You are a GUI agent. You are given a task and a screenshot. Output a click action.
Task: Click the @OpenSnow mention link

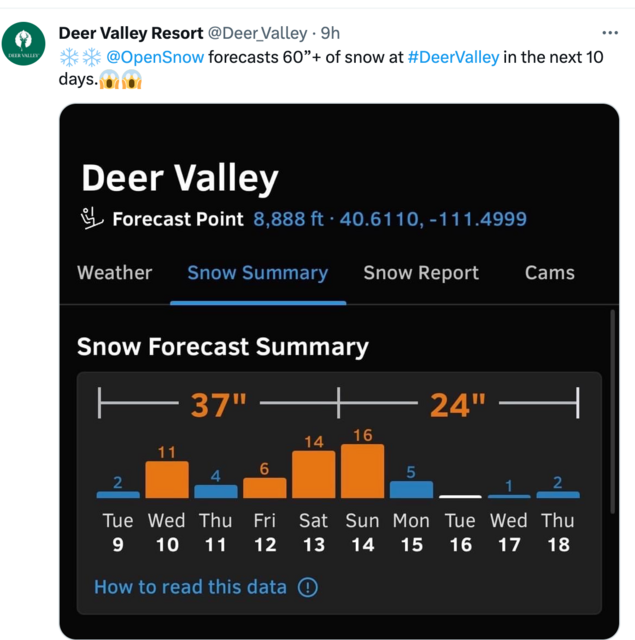(x=155, y=57)
